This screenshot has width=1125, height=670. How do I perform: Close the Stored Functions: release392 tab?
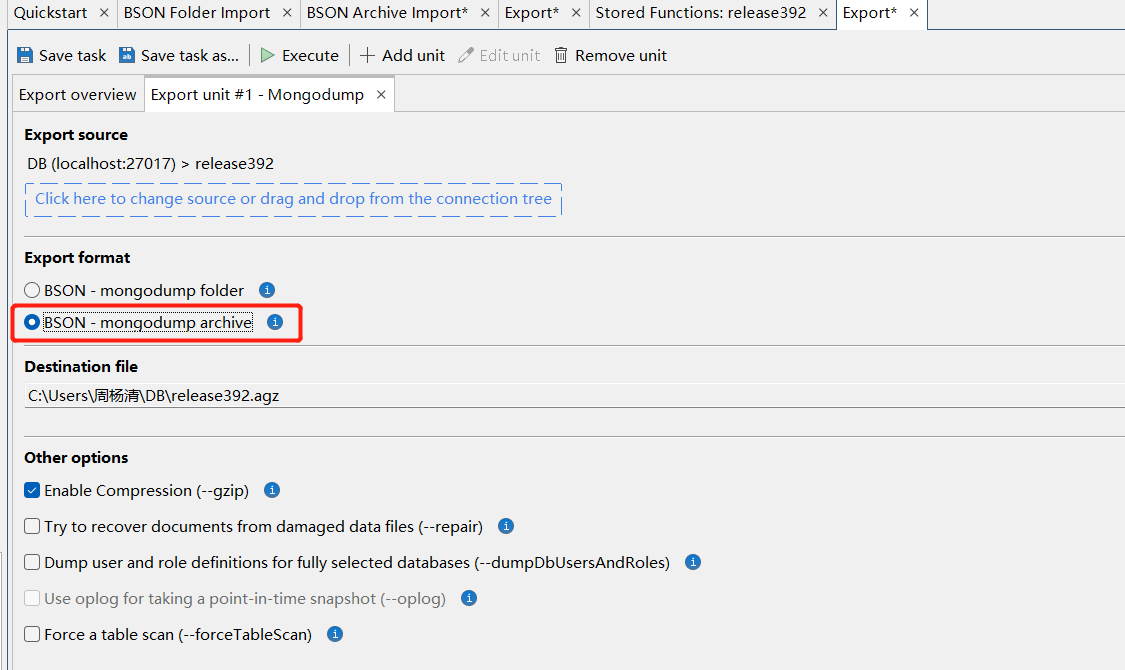(x=823, y=13)
